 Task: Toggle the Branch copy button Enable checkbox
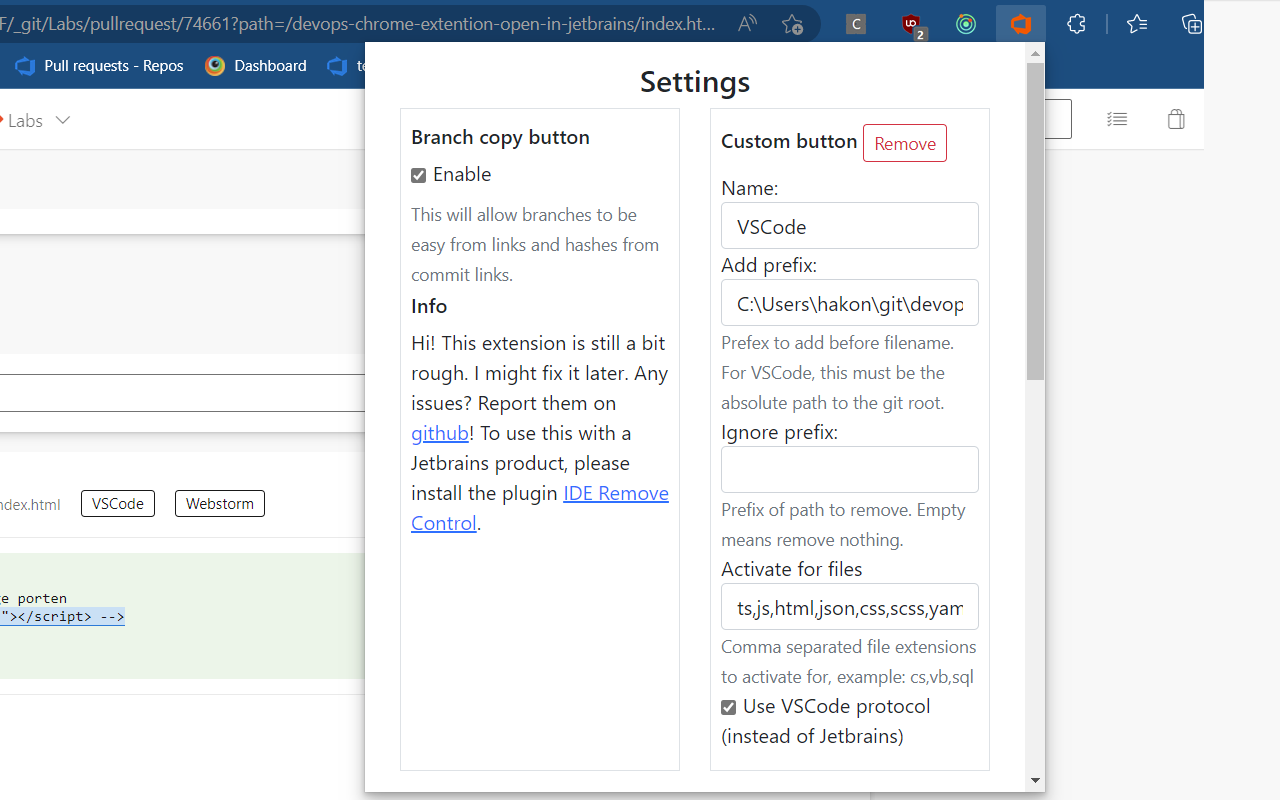point(419,176)
